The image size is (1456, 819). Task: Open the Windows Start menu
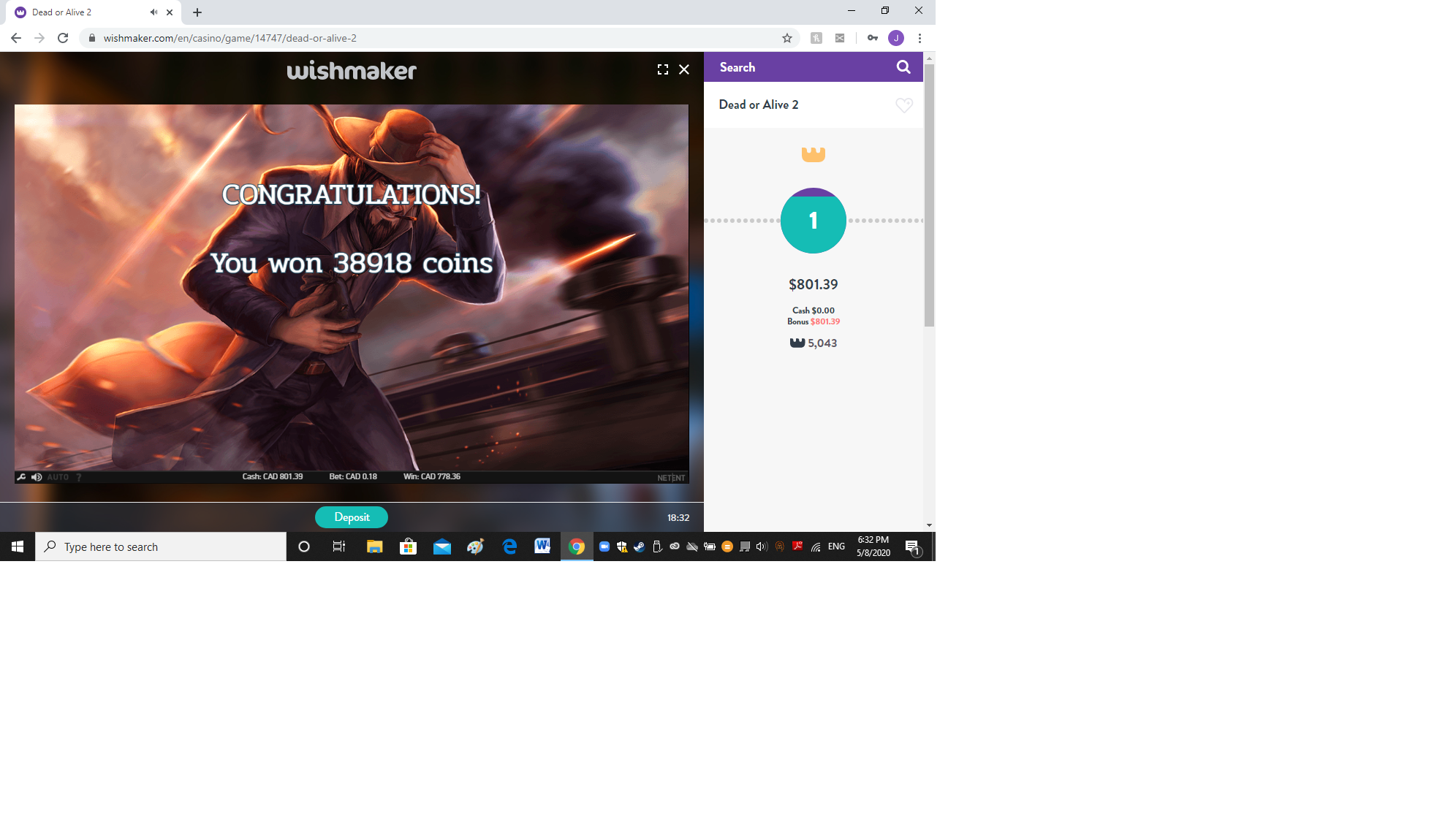point(18,546)
